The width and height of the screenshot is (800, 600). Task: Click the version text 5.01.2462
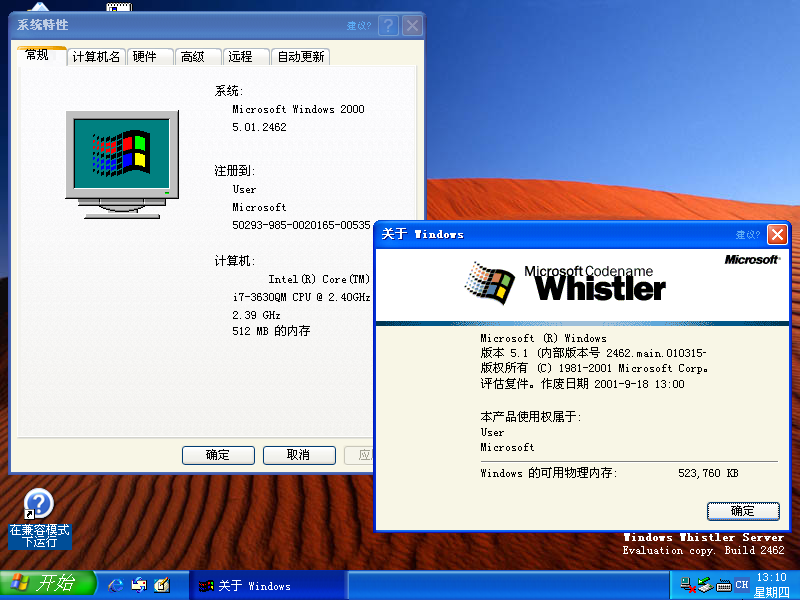point(259,127)
